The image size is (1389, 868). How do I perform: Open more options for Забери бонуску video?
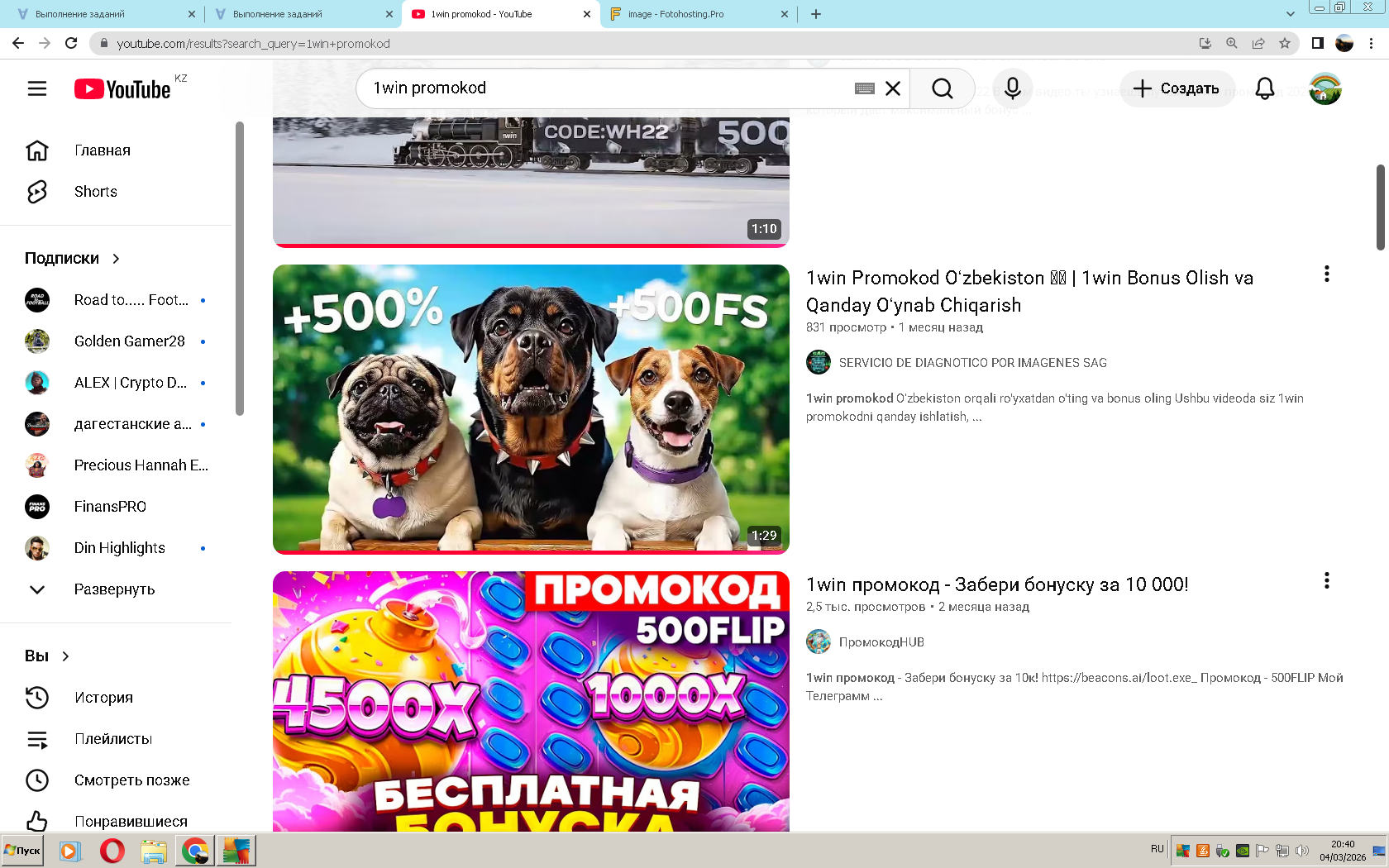tap(1327, 580)
